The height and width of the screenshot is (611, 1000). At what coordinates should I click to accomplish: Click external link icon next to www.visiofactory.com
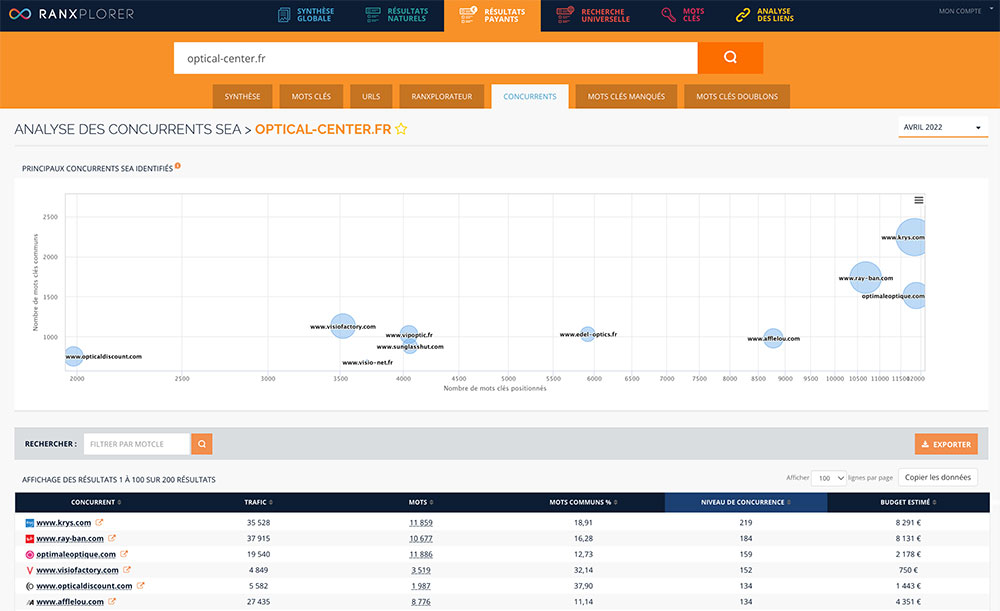click(126, 570)
